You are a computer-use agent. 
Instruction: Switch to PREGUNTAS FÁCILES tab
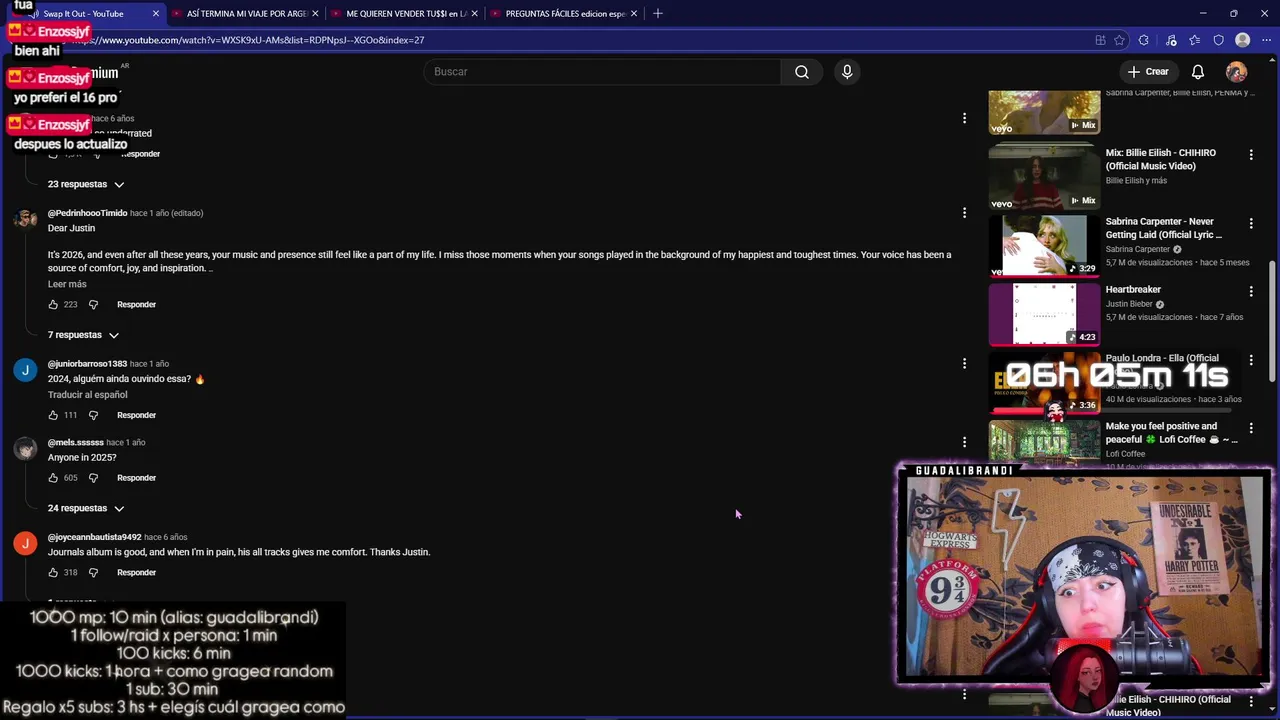(x=564, y=14)
